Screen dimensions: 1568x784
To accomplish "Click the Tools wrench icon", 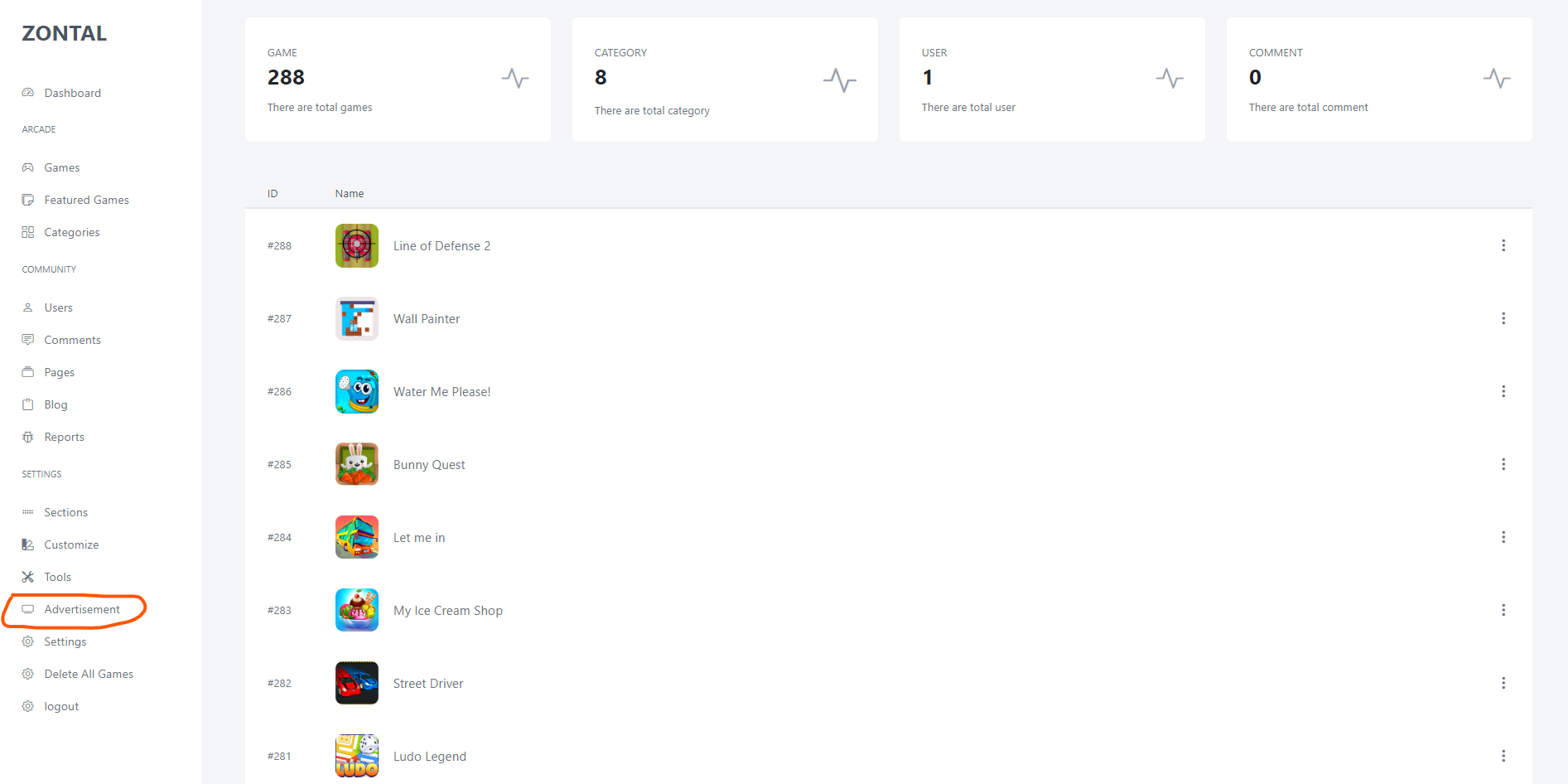I will click(28, 577).
